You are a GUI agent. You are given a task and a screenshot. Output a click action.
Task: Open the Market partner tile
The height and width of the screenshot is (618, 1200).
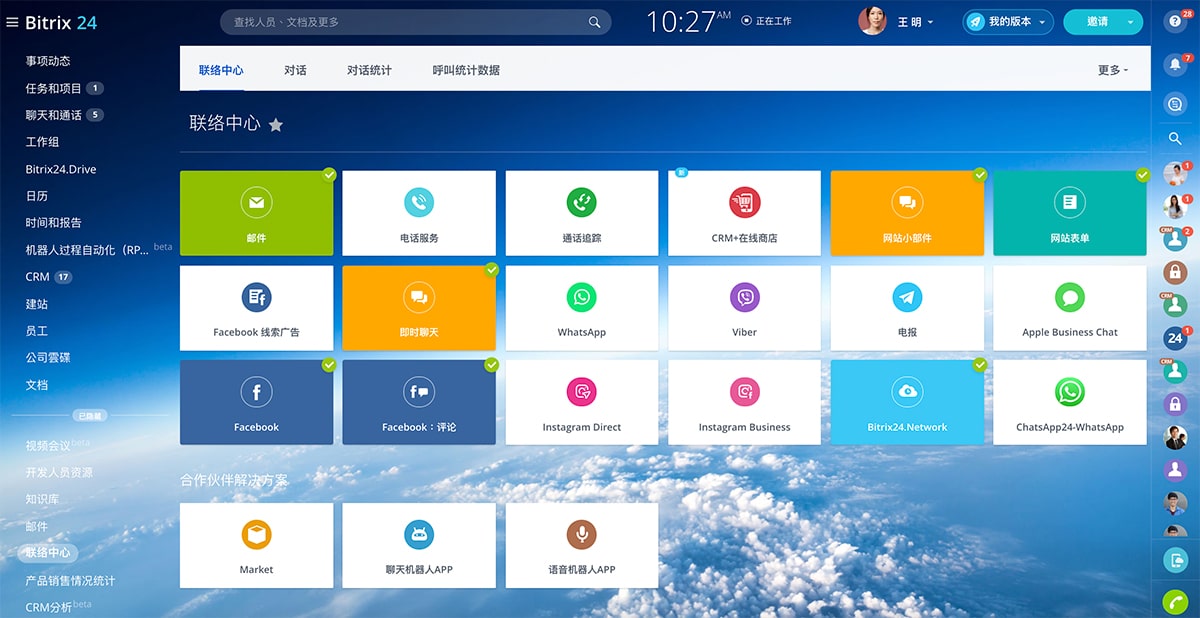pyautogui.click(x=256, y=545)
